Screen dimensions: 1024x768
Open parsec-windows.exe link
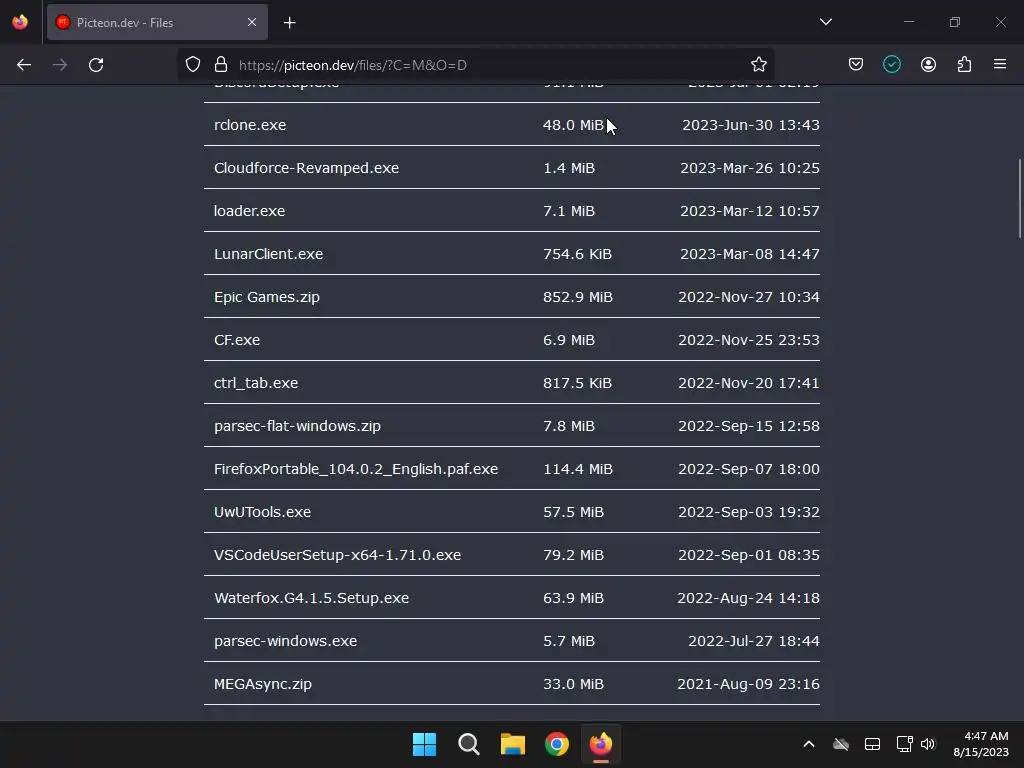coord(285,641)
